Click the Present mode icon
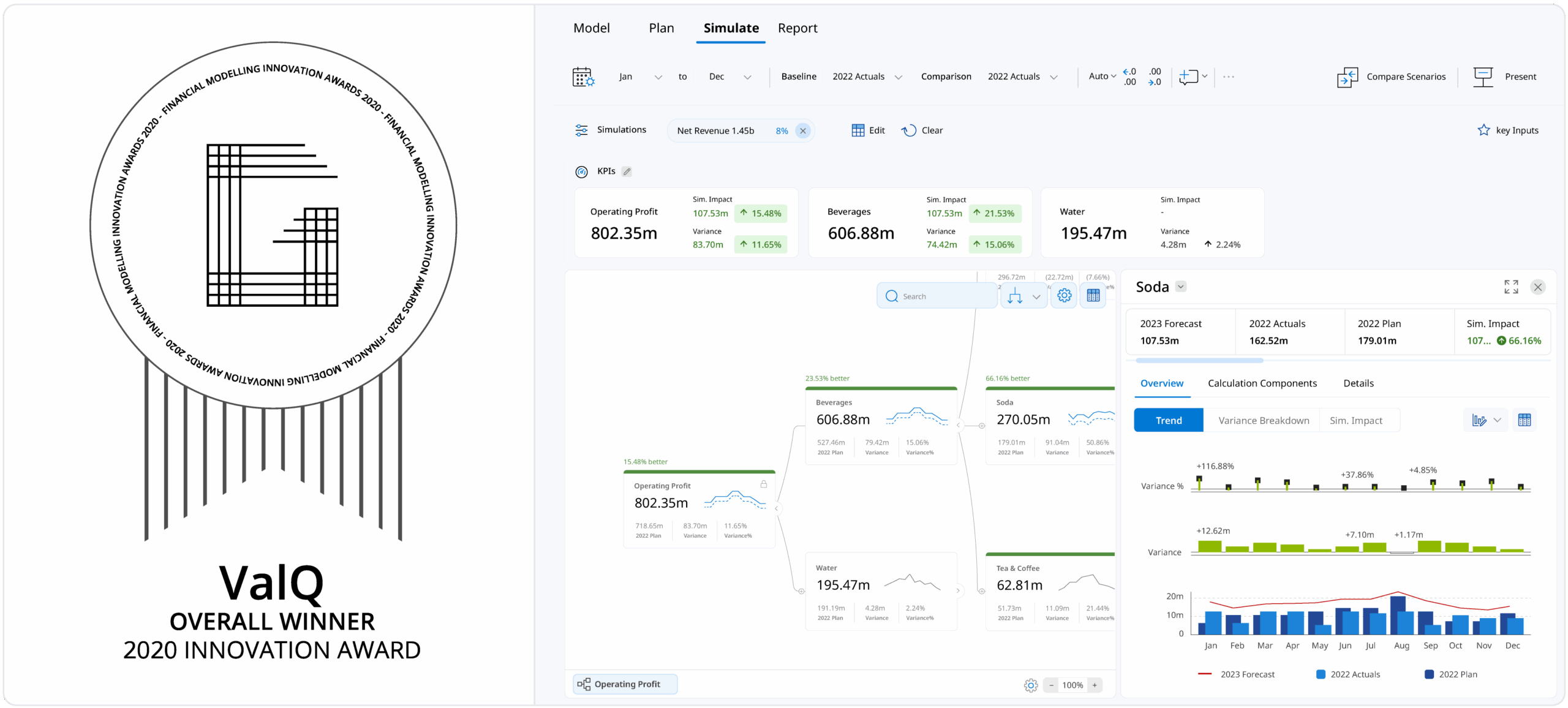 1483,77
